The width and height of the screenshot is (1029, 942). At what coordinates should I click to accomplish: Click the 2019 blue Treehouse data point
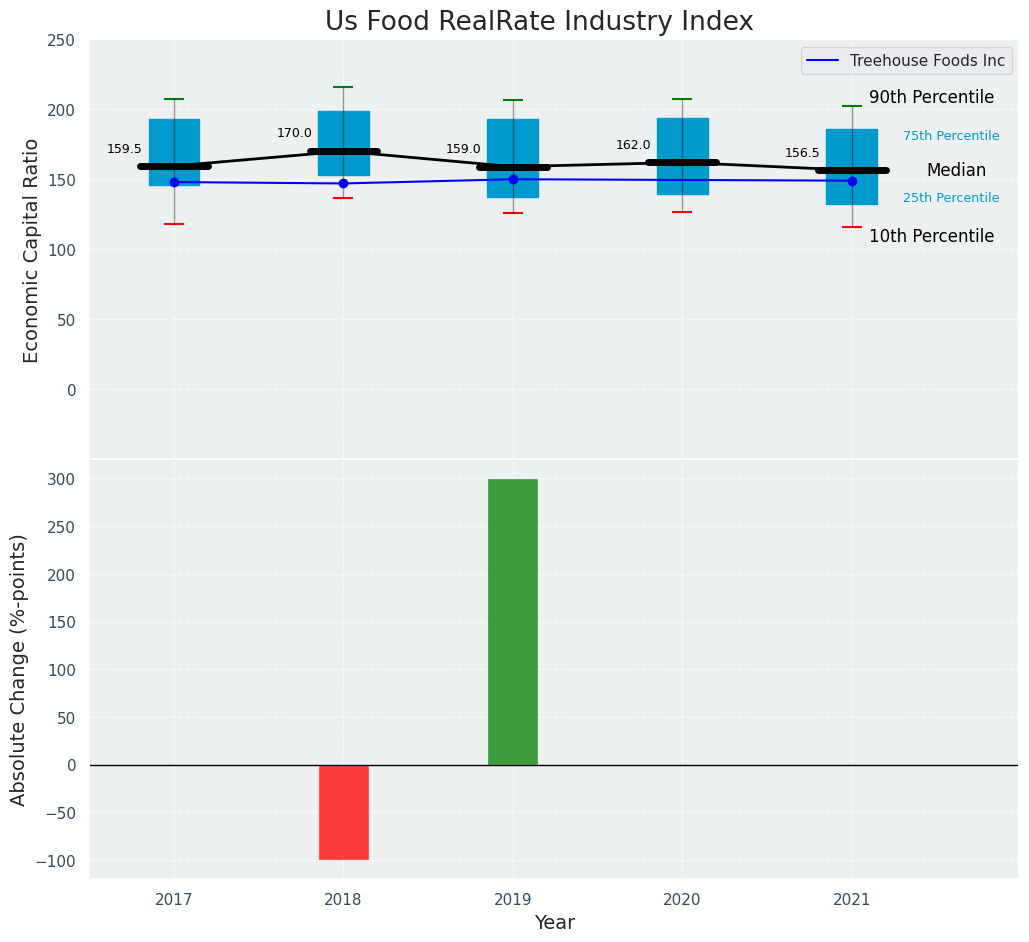(513, 180)
